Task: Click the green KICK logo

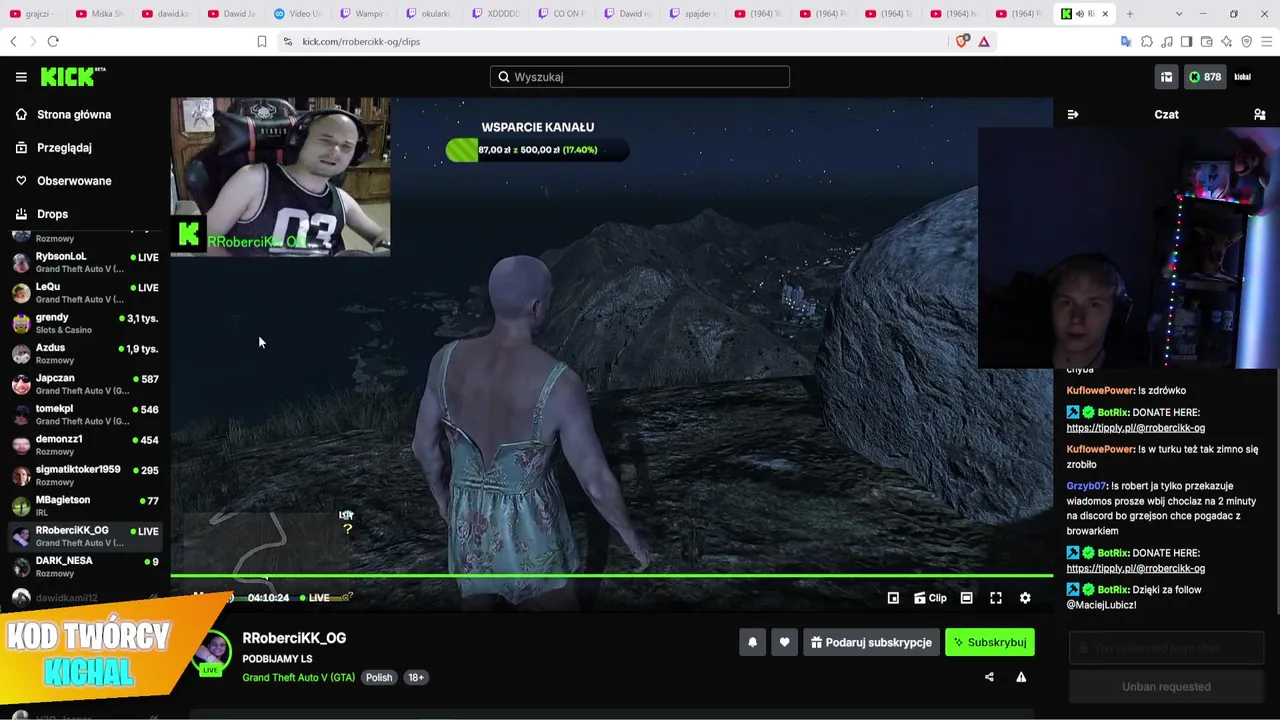Action: [x=73, y=77]
